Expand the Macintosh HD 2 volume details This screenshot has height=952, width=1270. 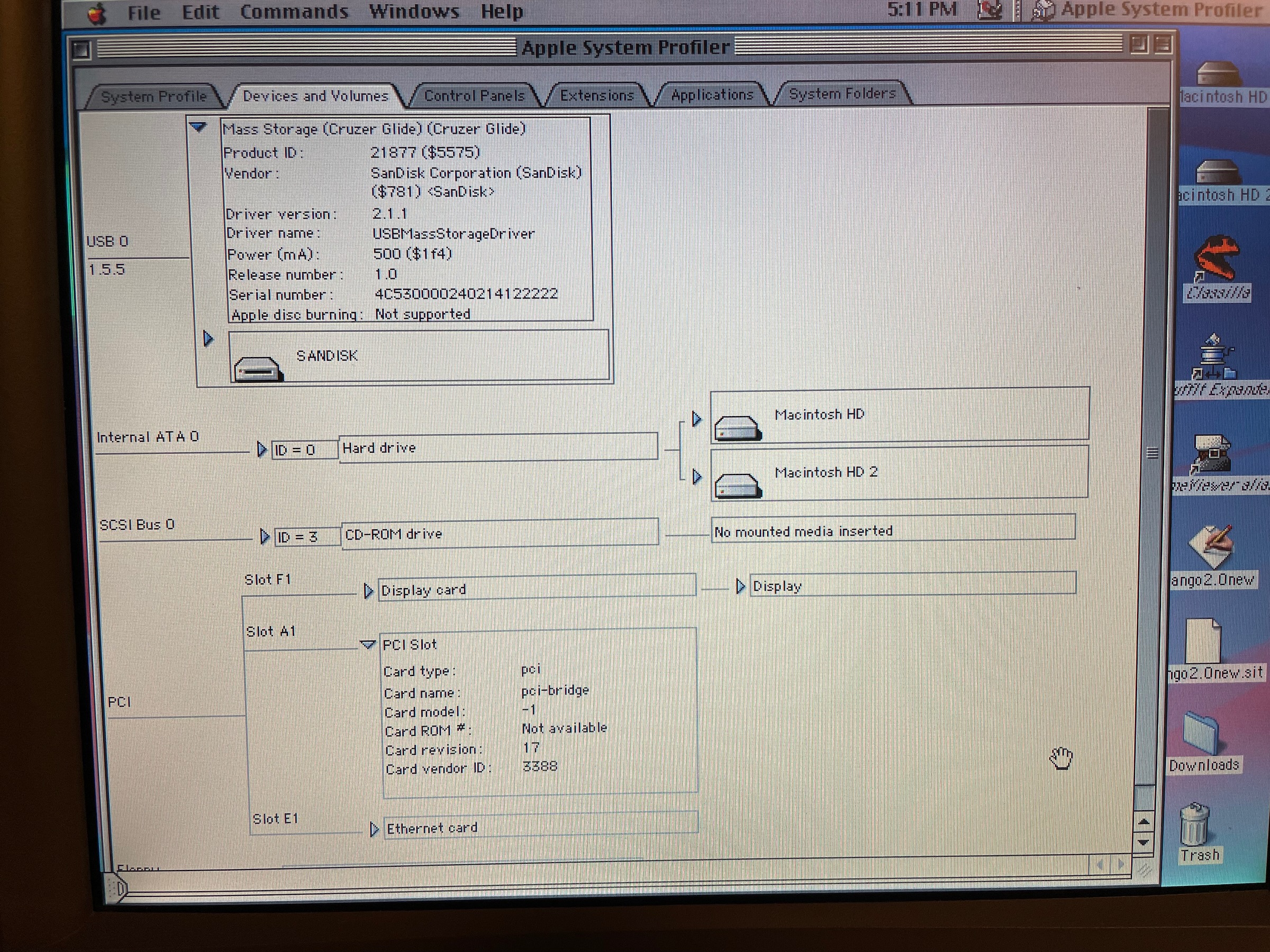tap(696, 477)
